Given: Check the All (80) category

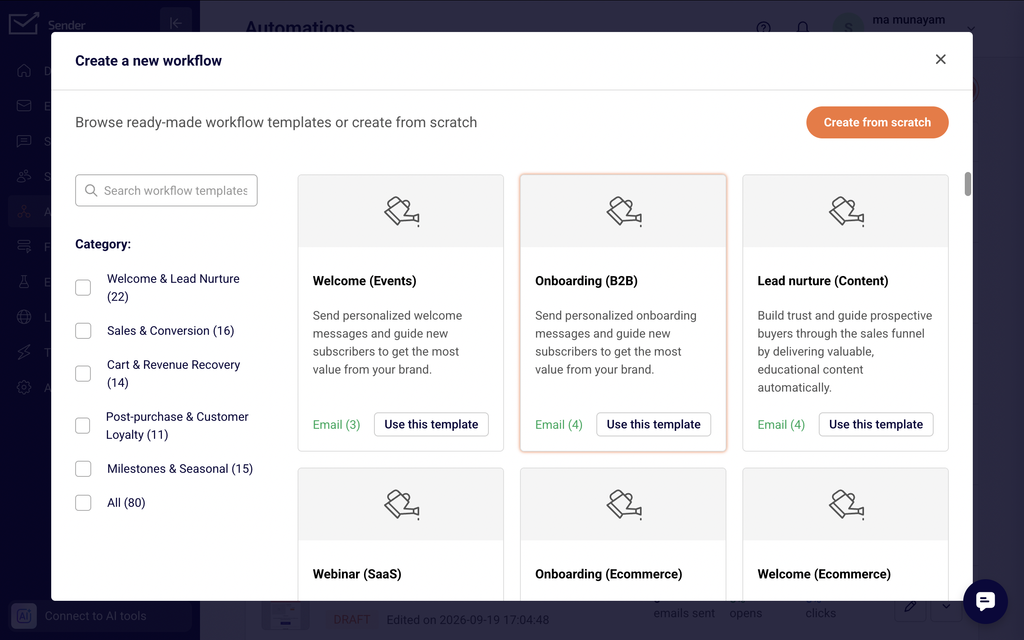Looking at the screenshot, I should click(x=83, y=503).
